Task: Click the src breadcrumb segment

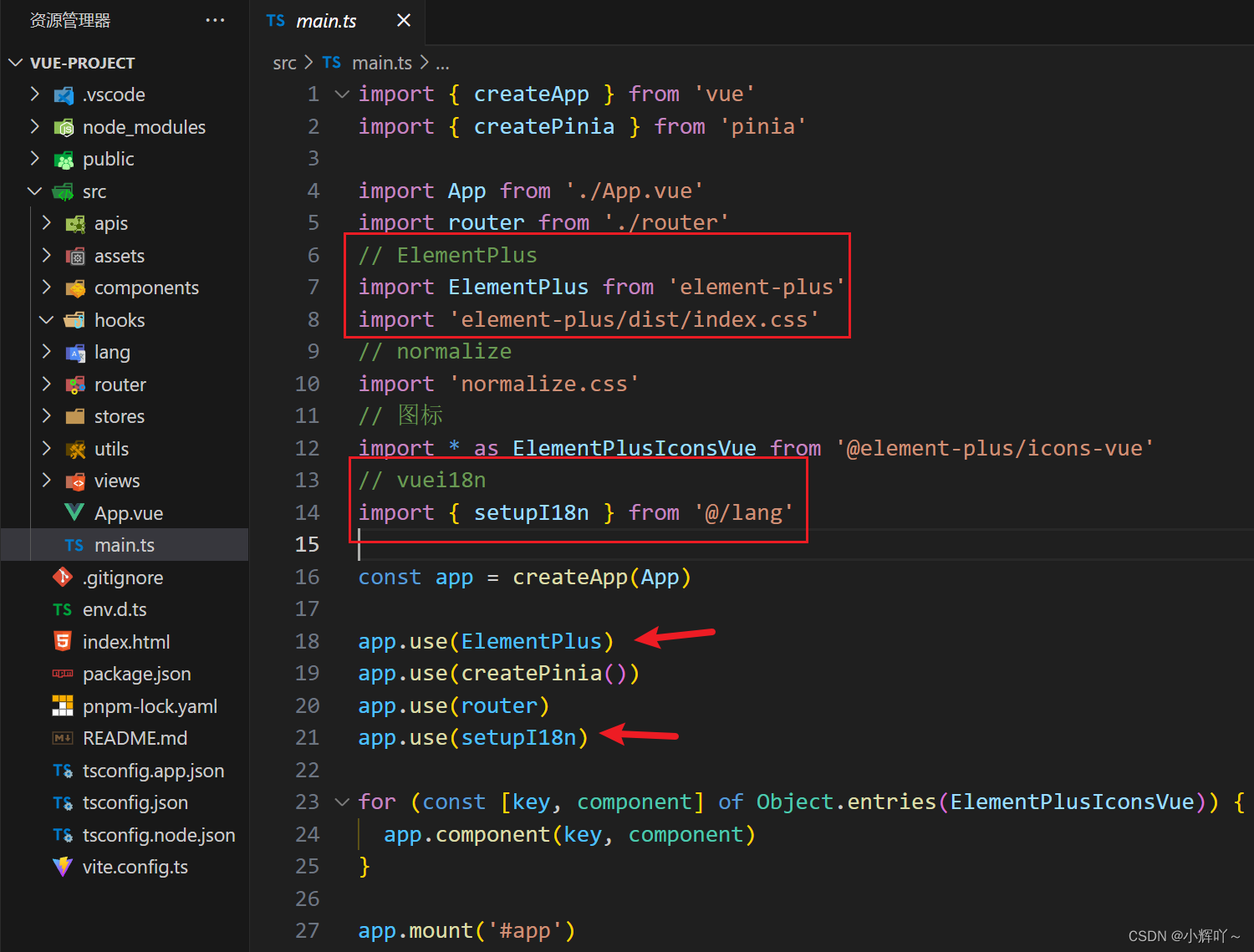Action: [284, 64]
